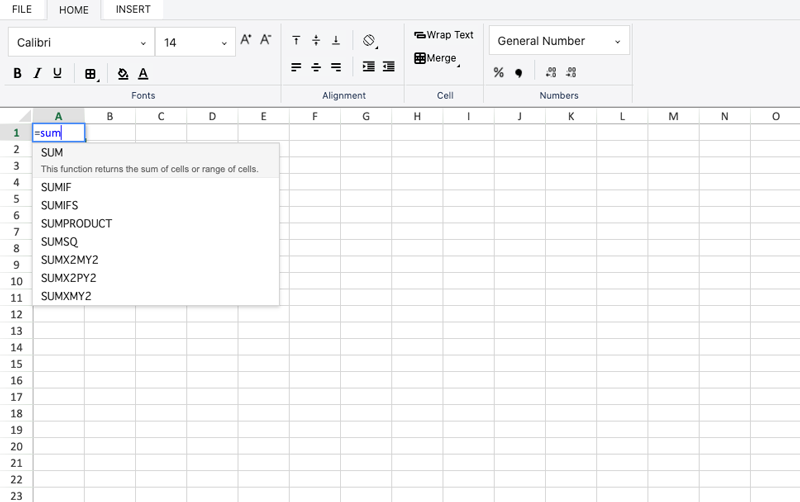Switch to the INSERT tab
Viewport: 800px width, 502px height.
tap(133, 10)
